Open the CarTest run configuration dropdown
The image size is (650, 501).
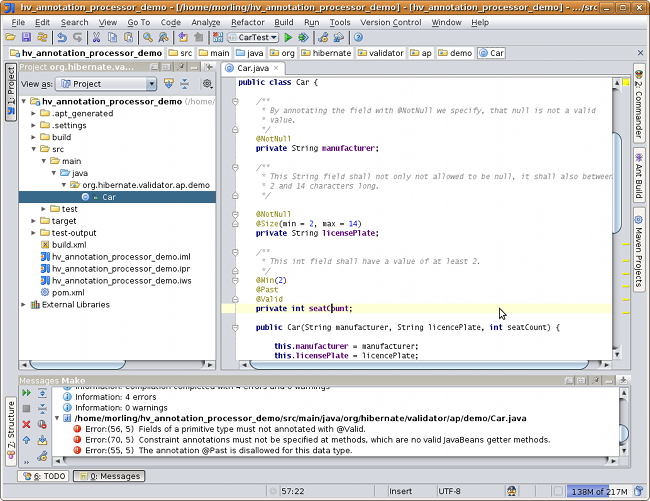(252, 37)
